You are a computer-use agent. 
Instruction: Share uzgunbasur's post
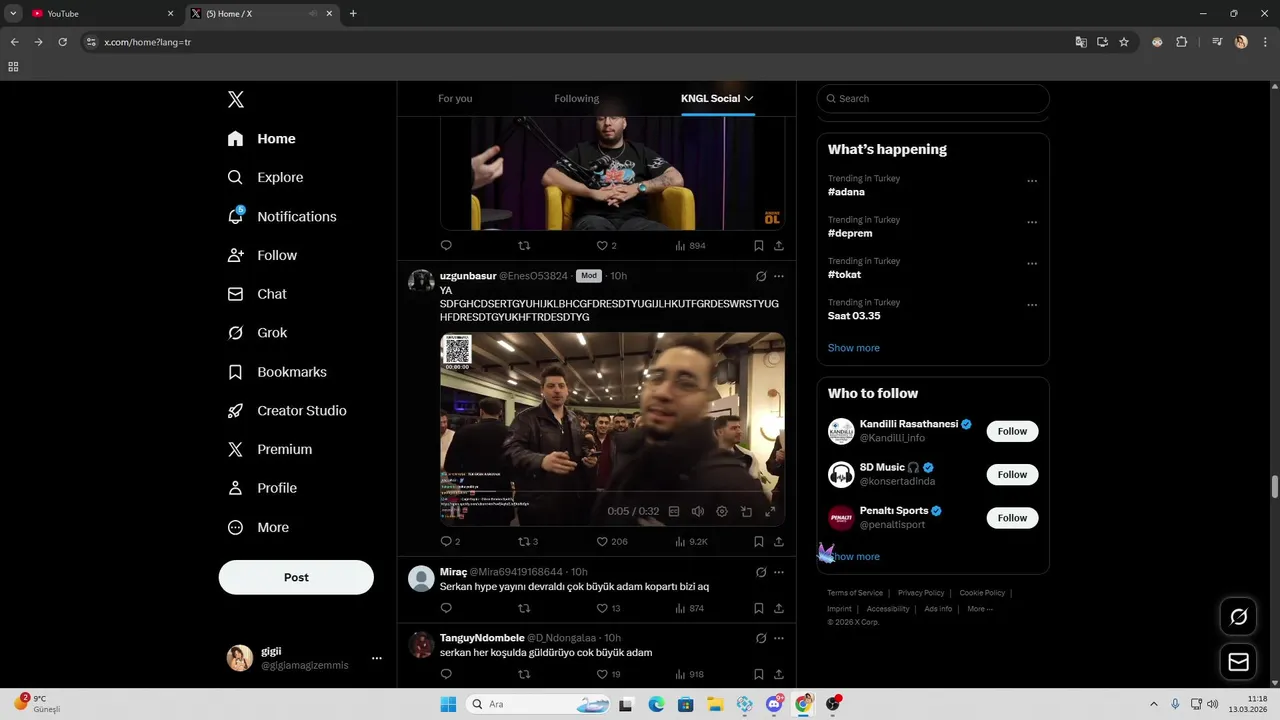tap(779, 541)
